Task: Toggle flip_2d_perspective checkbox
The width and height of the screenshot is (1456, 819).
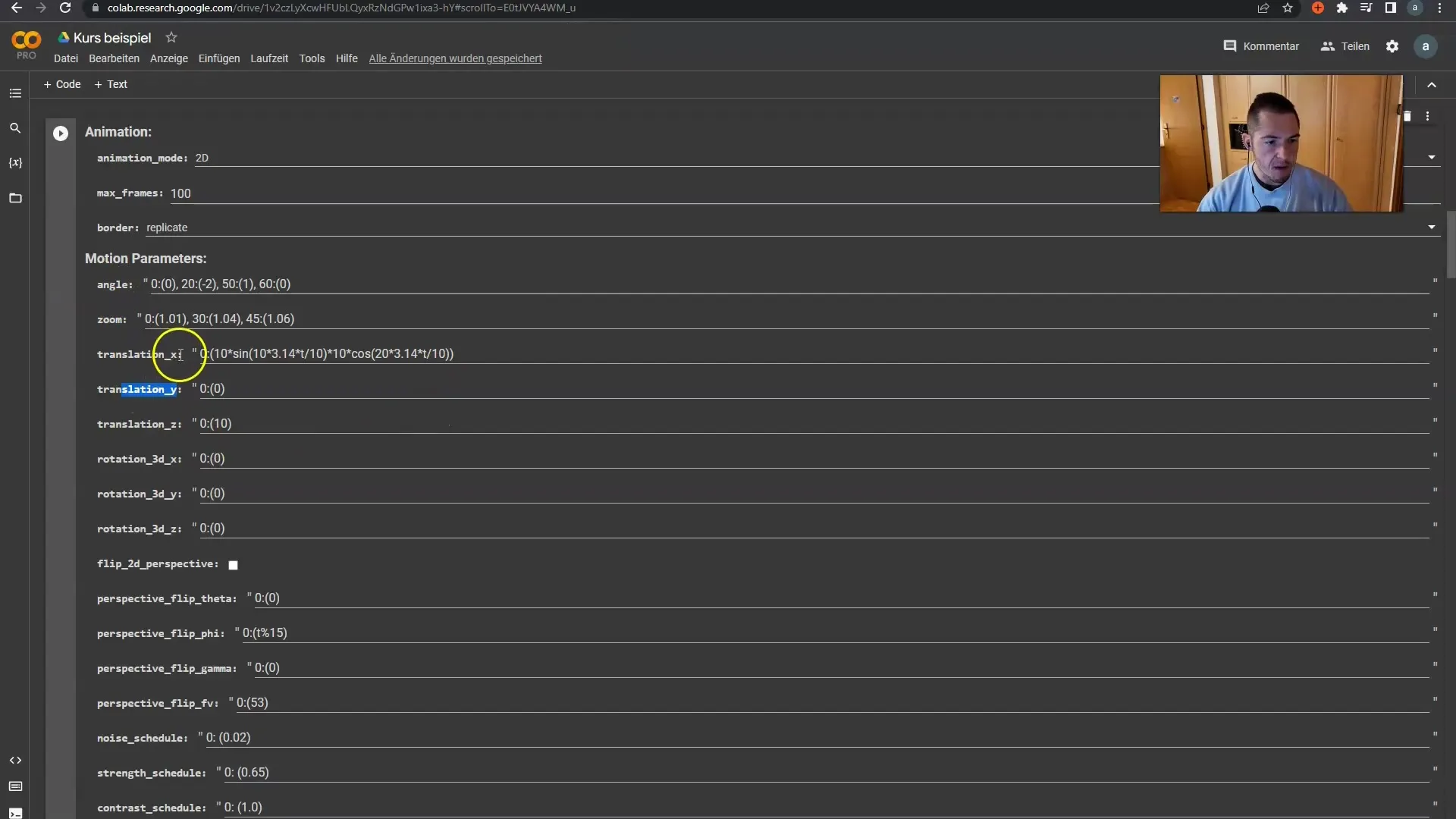Action: click(234, 565)
